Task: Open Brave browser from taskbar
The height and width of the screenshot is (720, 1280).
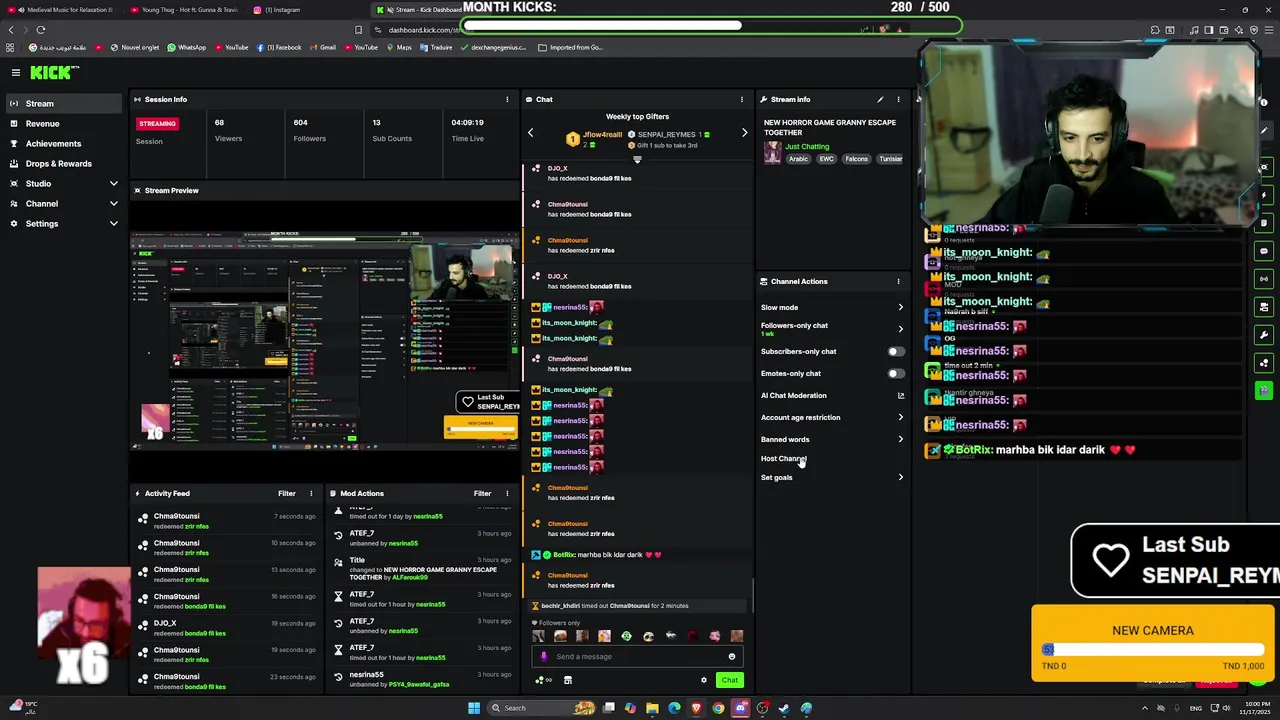Action: click(x=696, y=708)
